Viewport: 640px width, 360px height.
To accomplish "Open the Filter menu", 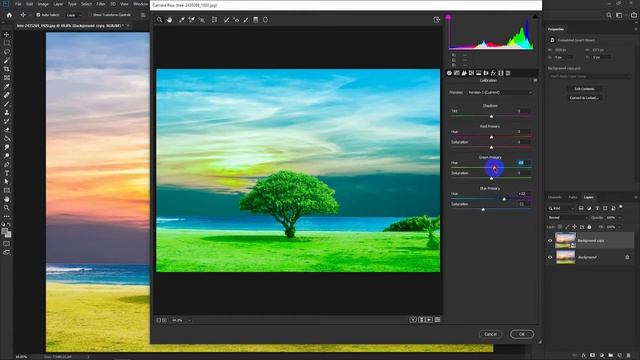I will click(100, 4).
